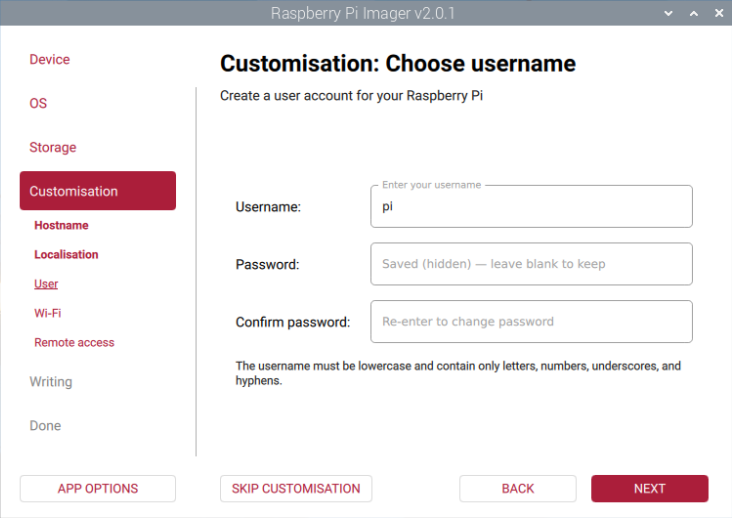Open the Hostname customisation sub-page
Screen dimensions: 732x518
61,225
